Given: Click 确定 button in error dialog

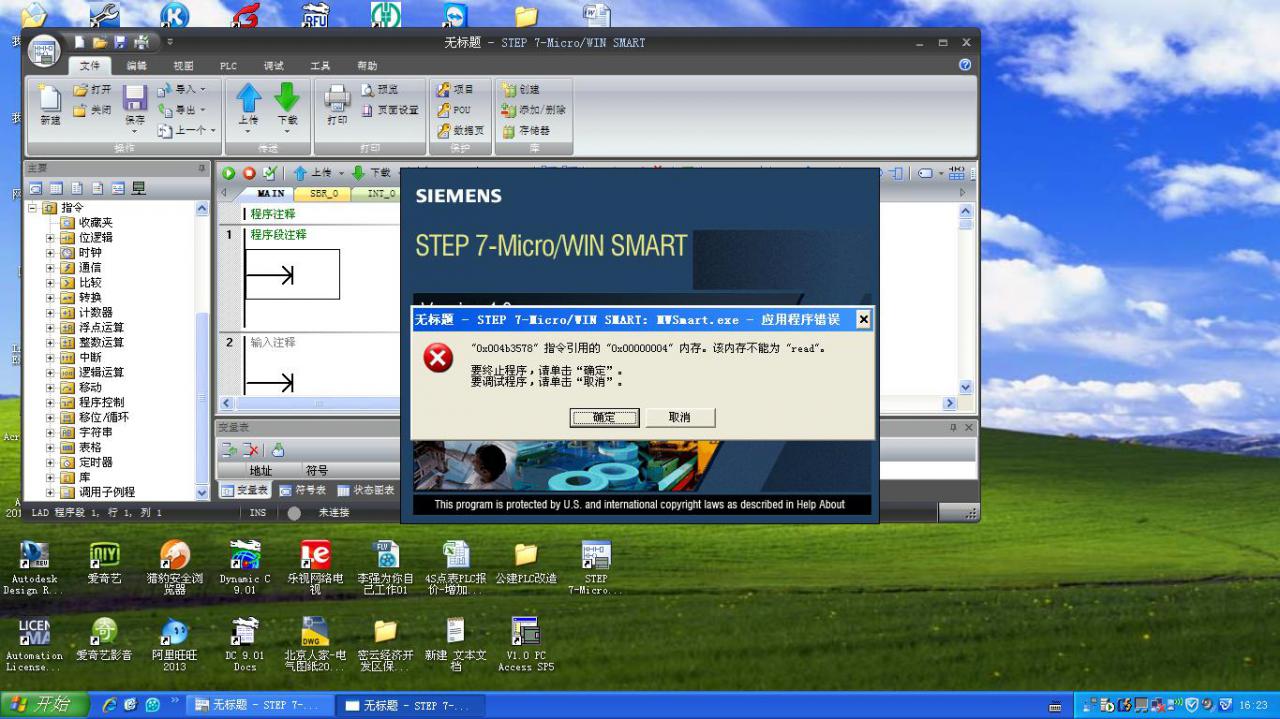Looking at the screenshot, I should coord(604,417).
